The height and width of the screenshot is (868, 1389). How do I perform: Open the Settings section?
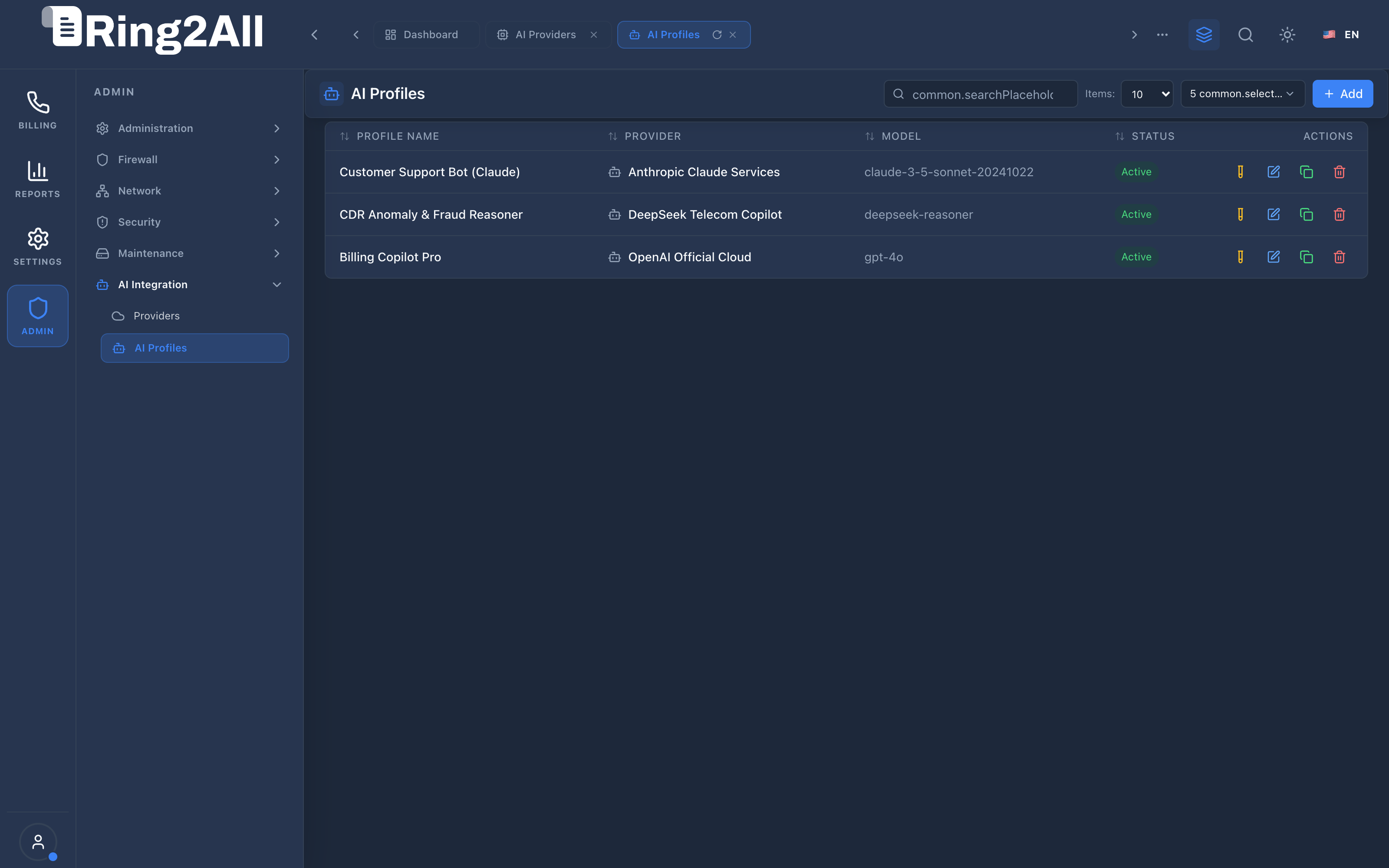[38, 247]
